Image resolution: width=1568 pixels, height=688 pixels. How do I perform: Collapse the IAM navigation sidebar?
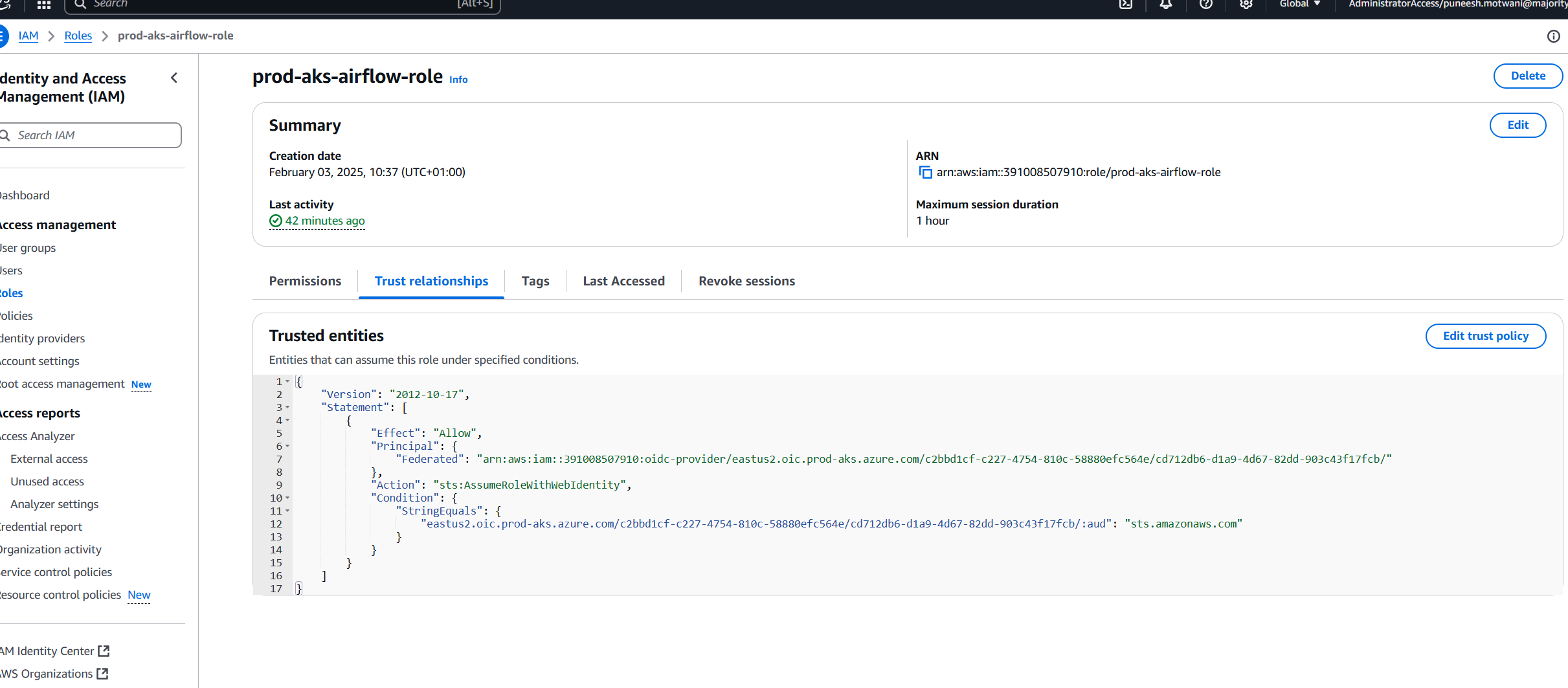pyautogui.click(x=174, y=78)
